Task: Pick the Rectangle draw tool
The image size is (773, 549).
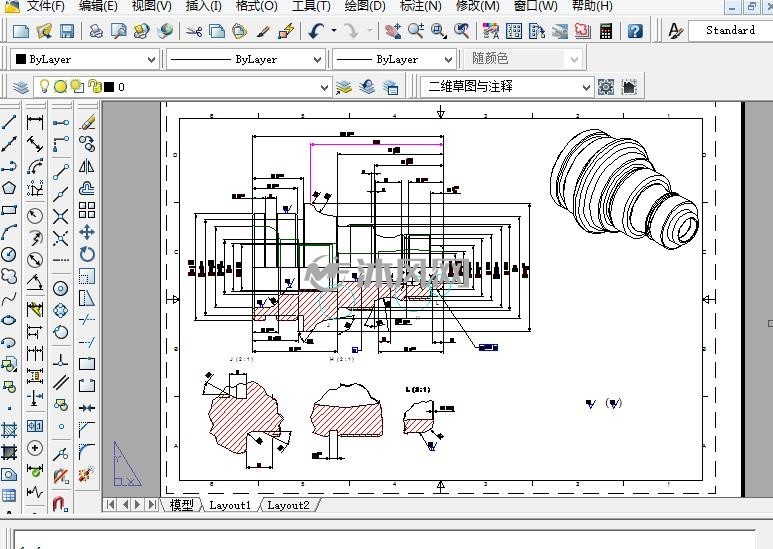Action: (x=9, y=210)
